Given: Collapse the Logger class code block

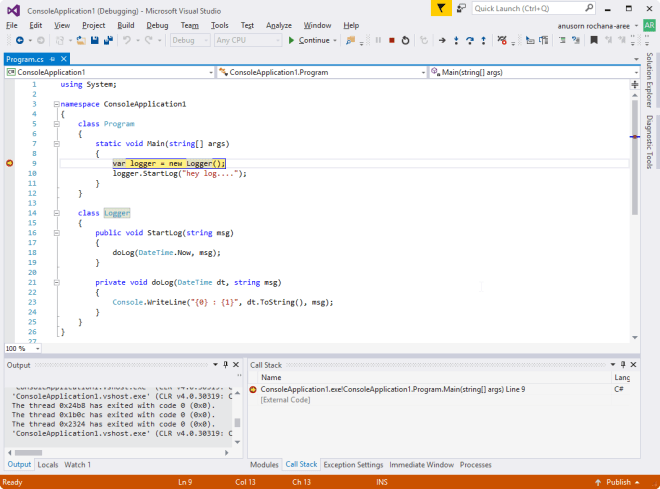Looking at the screenshot, I should pyautogui.click(x=56, y=213).
